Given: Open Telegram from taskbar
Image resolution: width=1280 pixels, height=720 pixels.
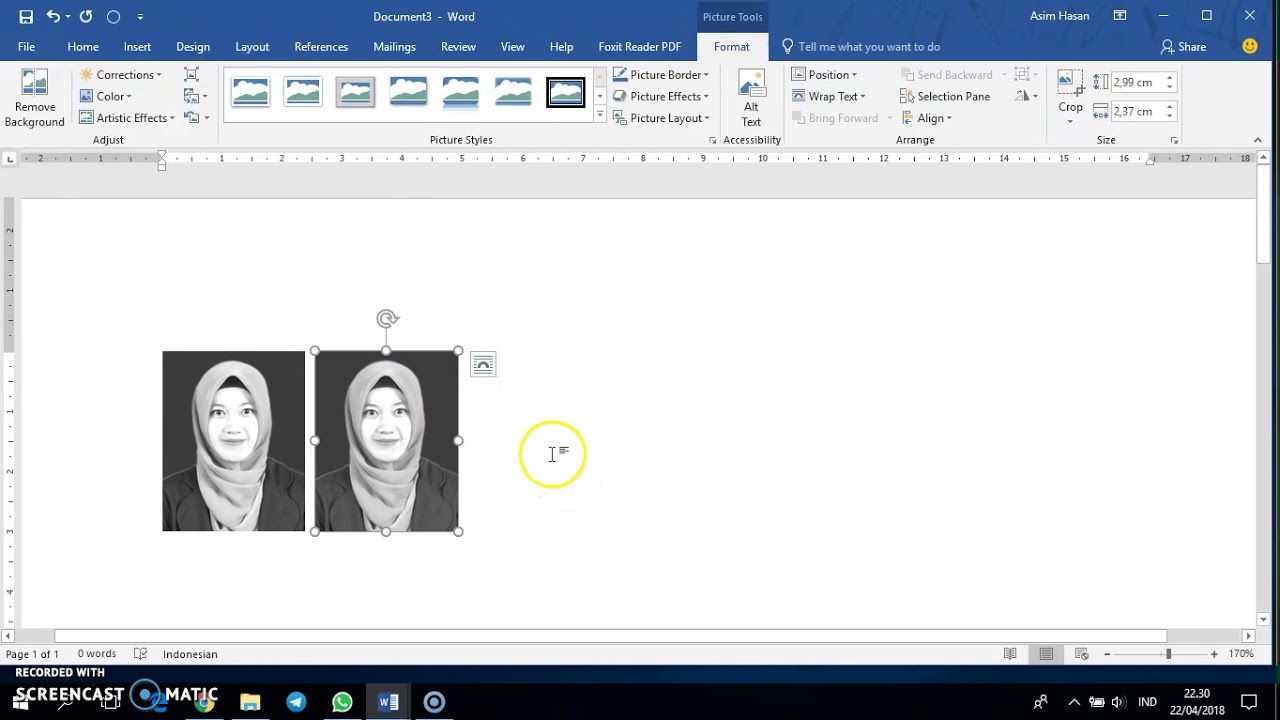Looking at the screenshot, I should click(296, 702).
